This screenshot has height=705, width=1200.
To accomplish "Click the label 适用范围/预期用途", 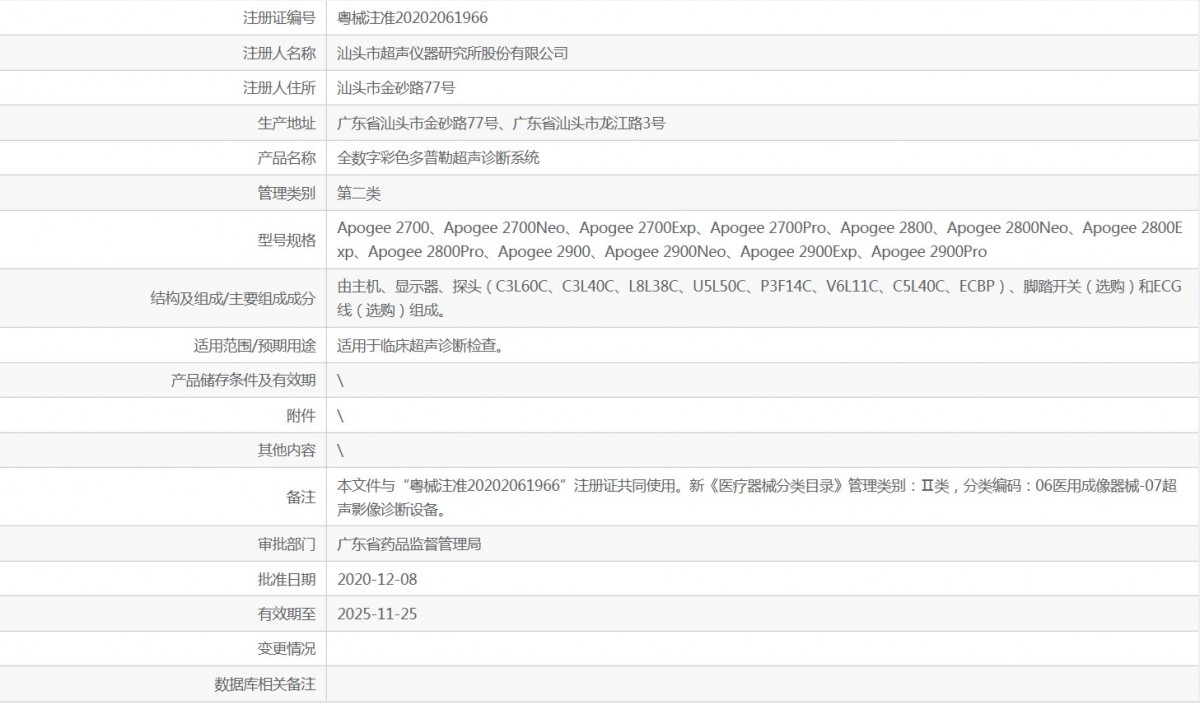I will click(255, 346).
